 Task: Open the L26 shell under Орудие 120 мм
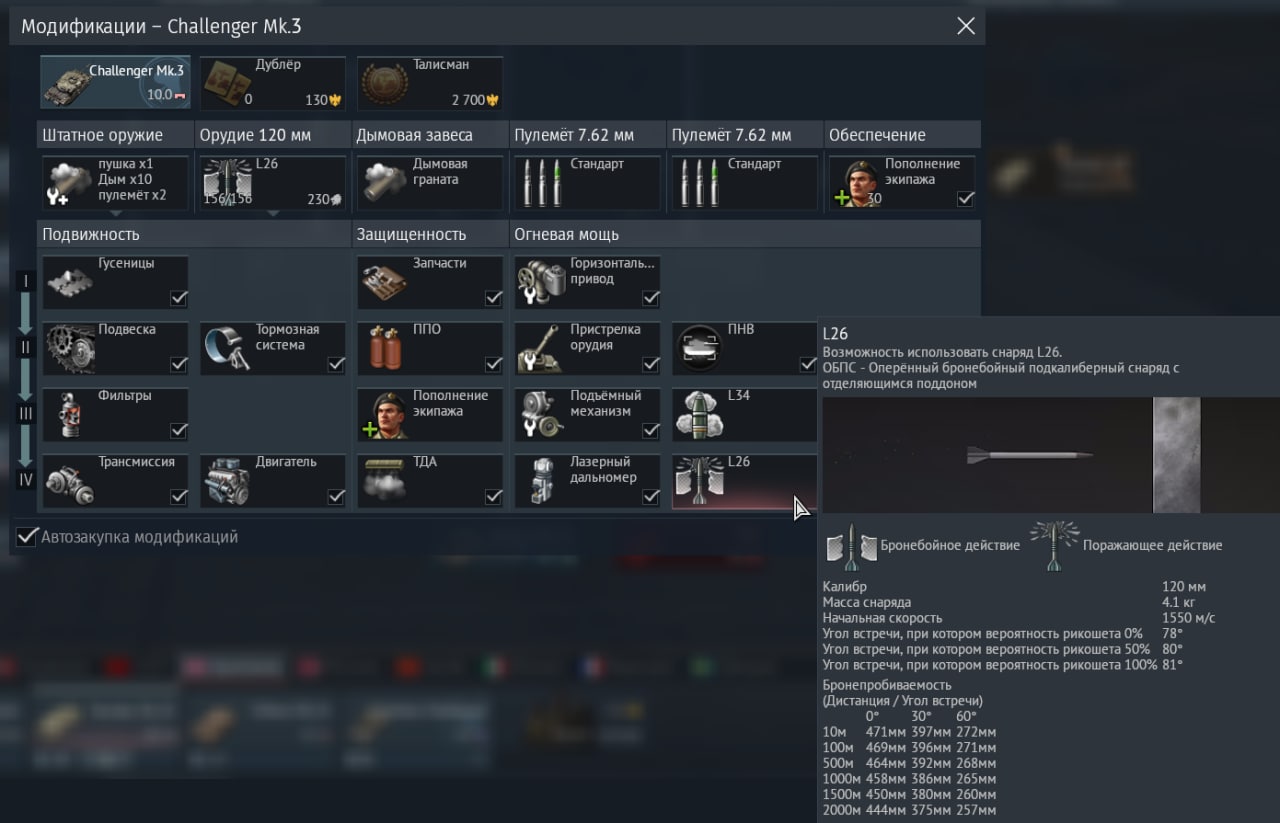coord(272,182)
